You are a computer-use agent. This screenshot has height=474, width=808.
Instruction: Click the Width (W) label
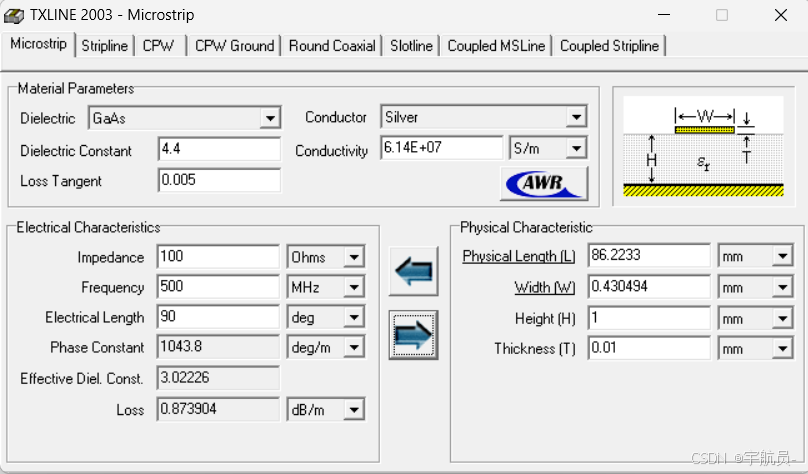pyautogui.click(x=545, y=287)
